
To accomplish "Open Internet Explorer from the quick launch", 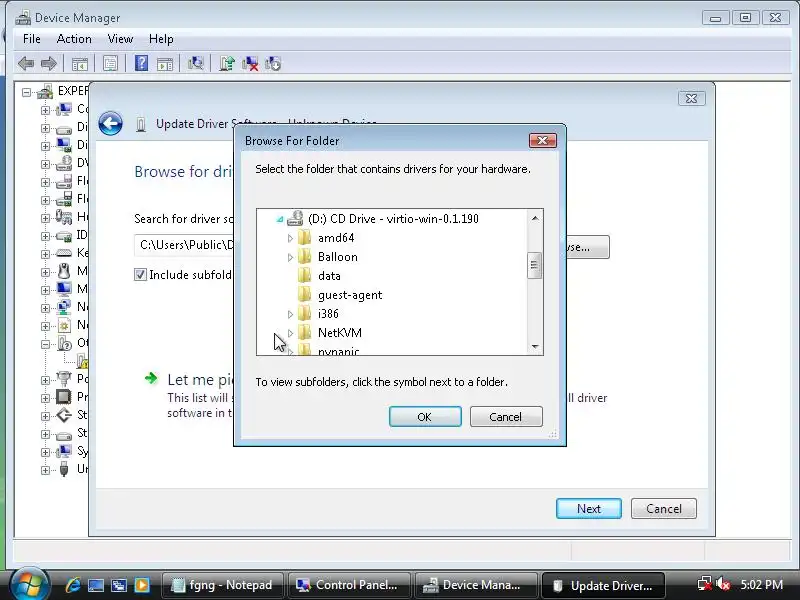I will 72,585.
